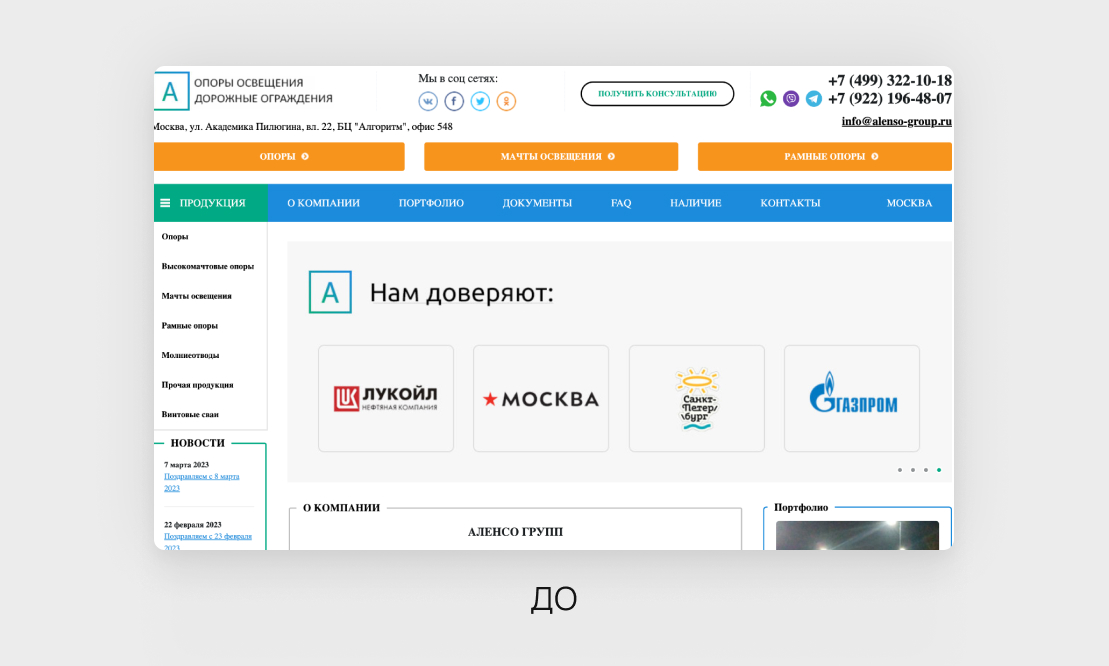Open ПОРТФОЛИО in navigation bar
Image resolution: width=1109 pixels, height=666 pixels.
point(431,203)
